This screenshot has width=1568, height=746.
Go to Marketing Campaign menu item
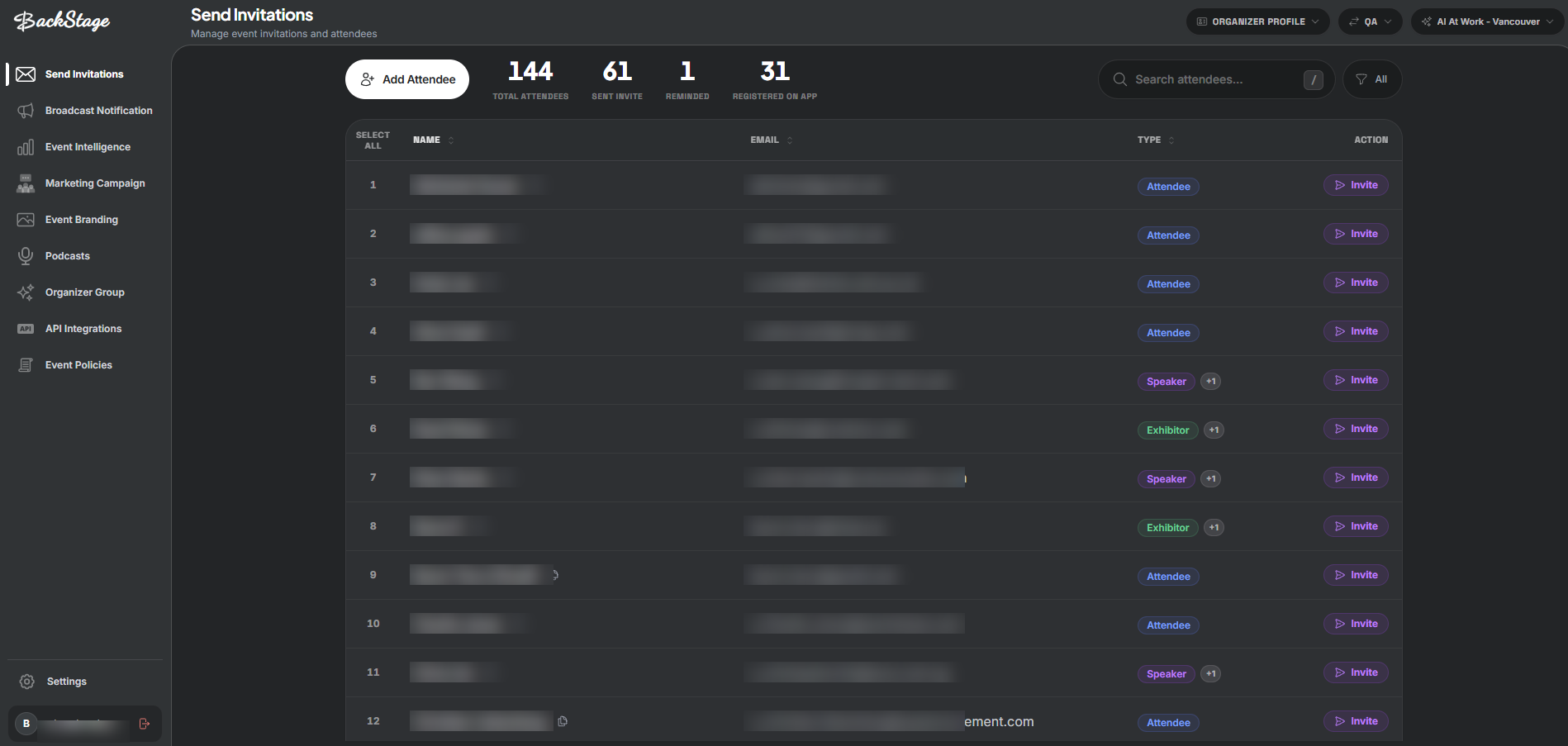[95, 183]
